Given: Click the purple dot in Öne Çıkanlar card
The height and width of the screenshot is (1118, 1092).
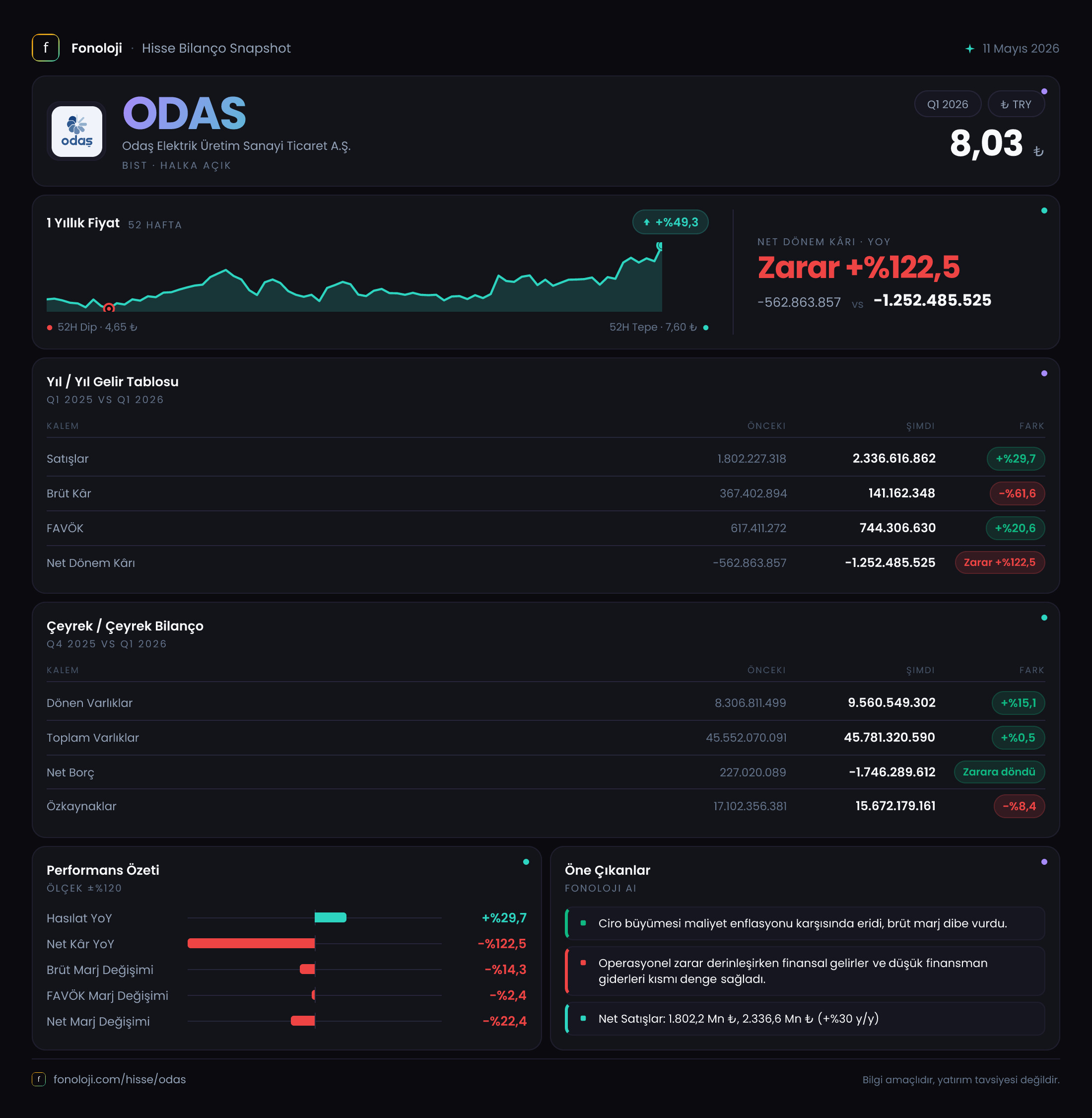Looking at the screenshot, I should tap(1044, 862).
